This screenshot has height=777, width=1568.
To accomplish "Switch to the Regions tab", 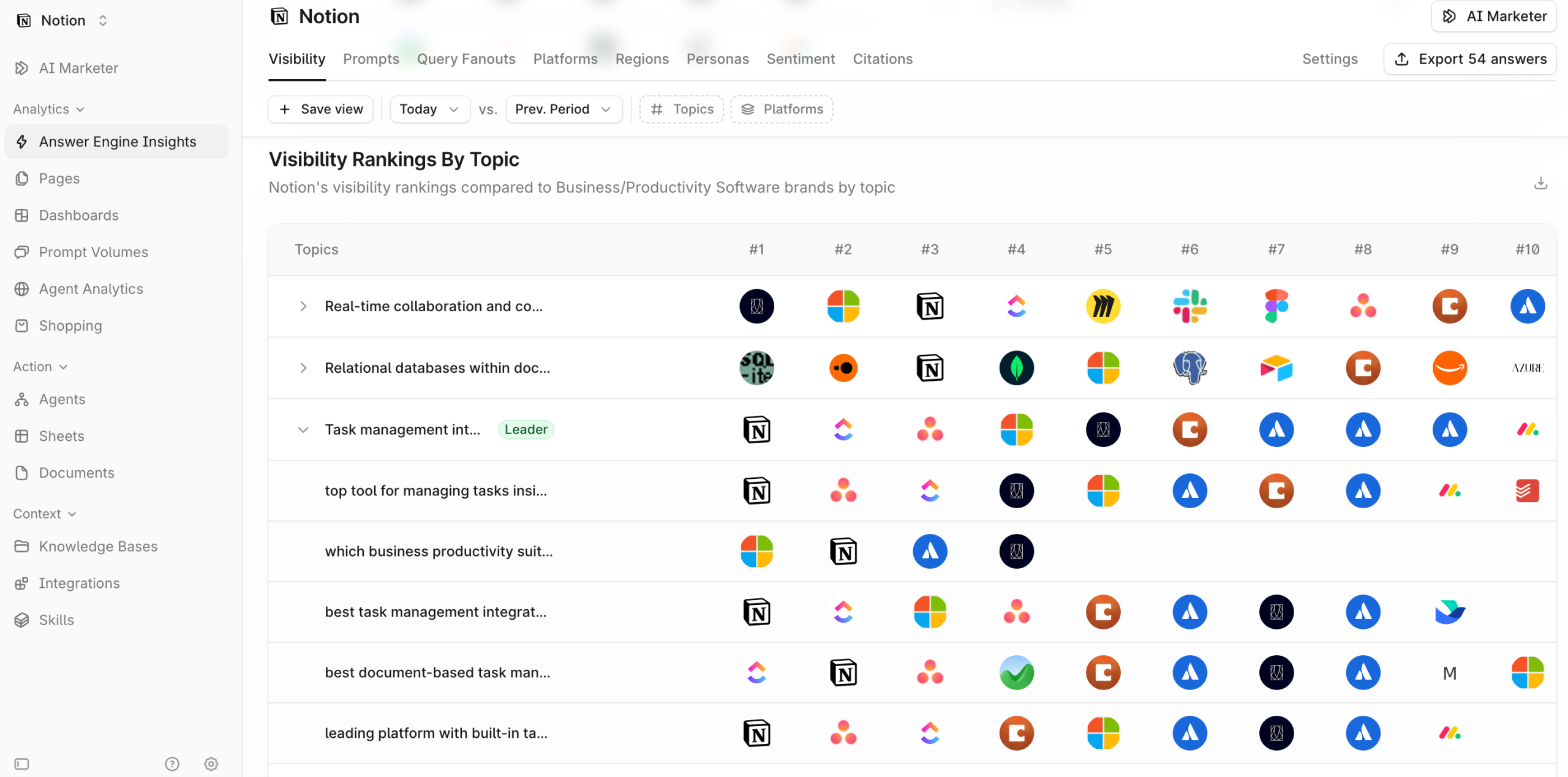I will click(642, 59).
